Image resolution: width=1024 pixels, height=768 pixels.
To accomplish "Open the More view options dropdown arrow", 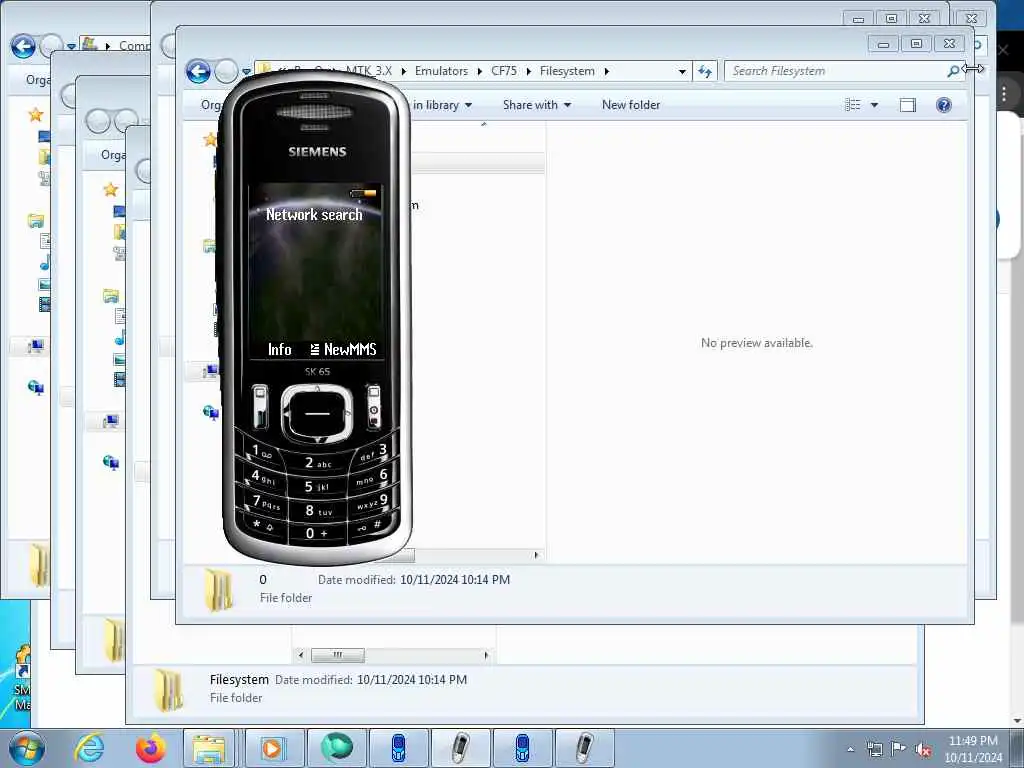I will (x=874, y=104).
